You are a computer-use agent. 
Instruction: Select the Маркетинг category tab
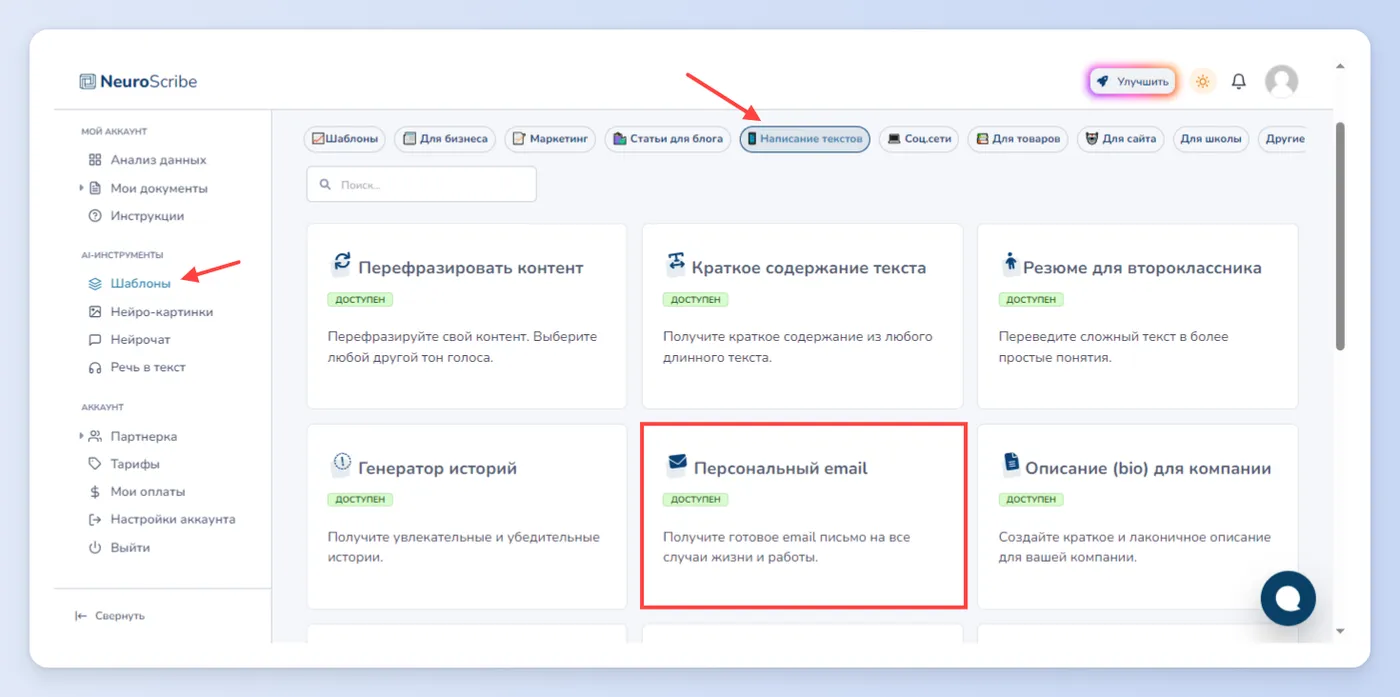pyautogui.click(x=550, y=139)
